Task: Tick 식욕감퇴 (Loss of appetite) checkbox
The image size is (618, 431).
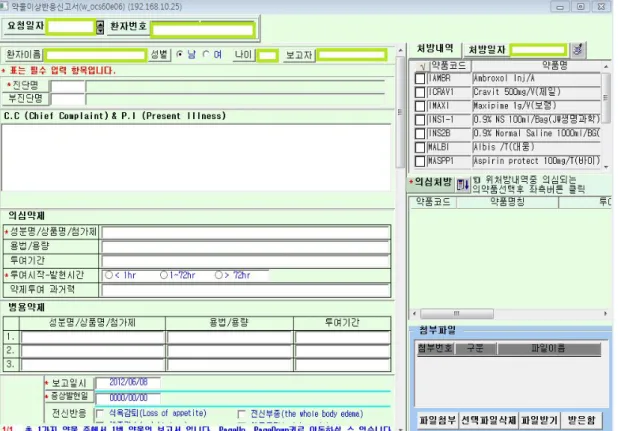Action: point(100,414)
